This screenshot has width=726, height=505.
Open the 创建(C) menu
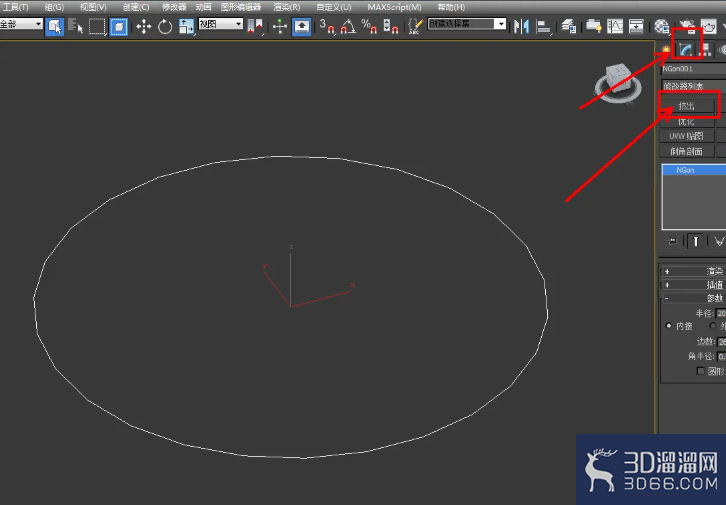(136, 7)
